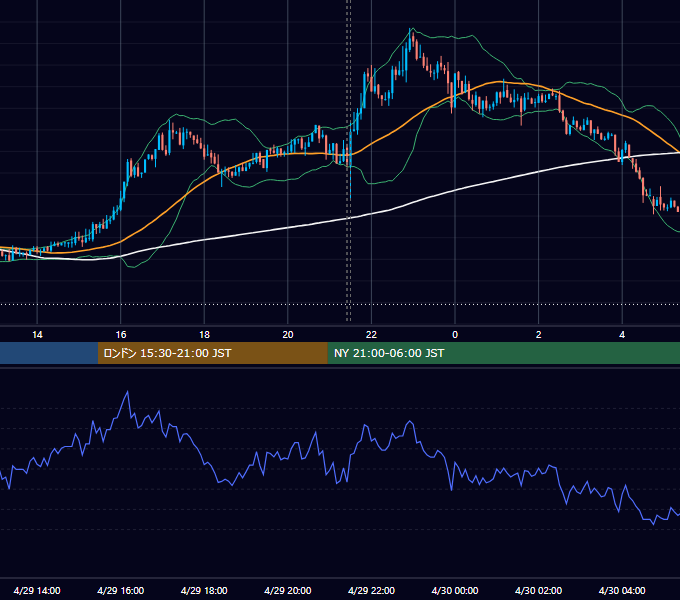This screenshot has height=600, width=680.
Task: Click the vertical dotted crosshair marker
Action: click(348, 160)
